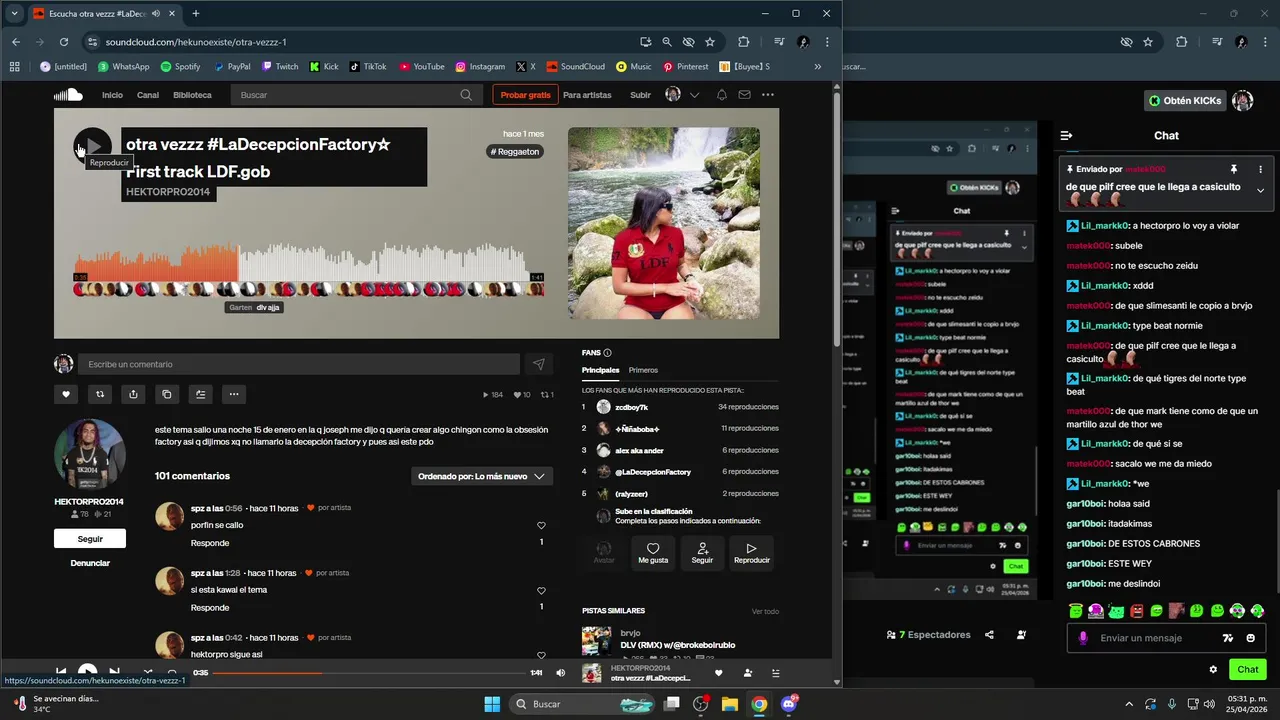Click Denunciar link

(x=90, y=563)
